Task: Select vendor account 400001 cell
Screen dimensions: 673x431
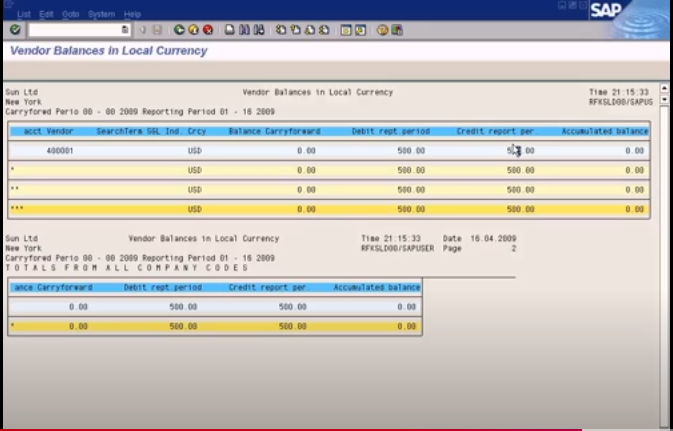Action: click(x=60, y=151)
